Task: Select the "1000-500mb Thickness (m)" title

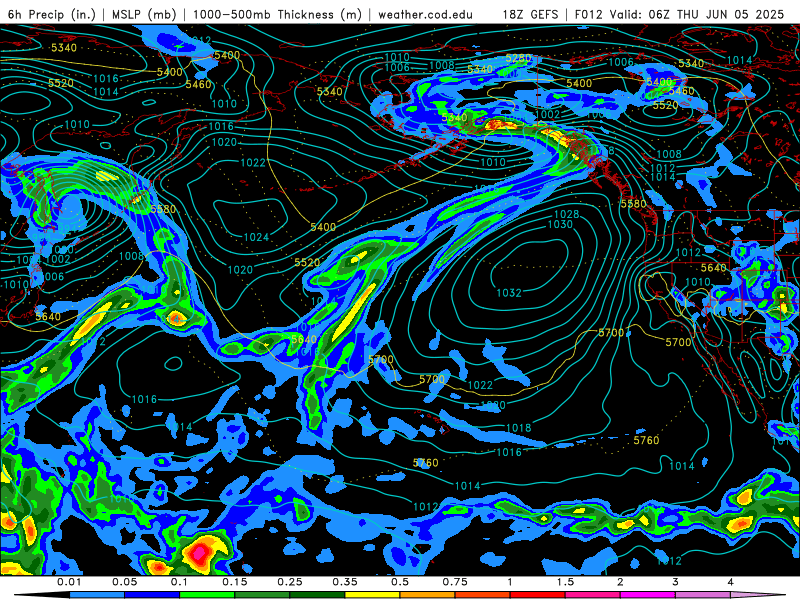Action: pos(277,14)
